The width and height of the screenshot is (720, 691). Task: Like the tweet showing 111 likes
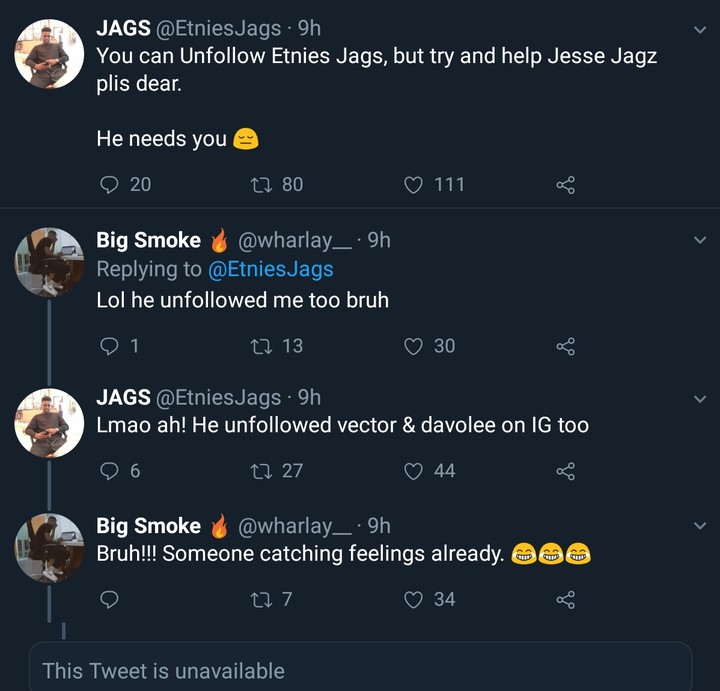413,185
